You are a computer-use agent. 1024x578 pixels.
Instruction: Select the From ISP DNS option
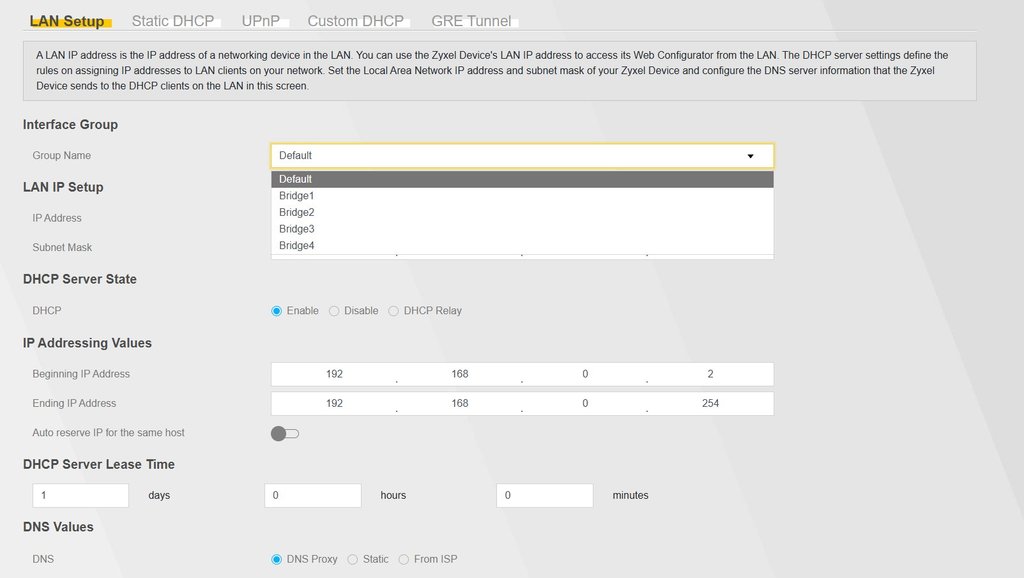(404, 559)
